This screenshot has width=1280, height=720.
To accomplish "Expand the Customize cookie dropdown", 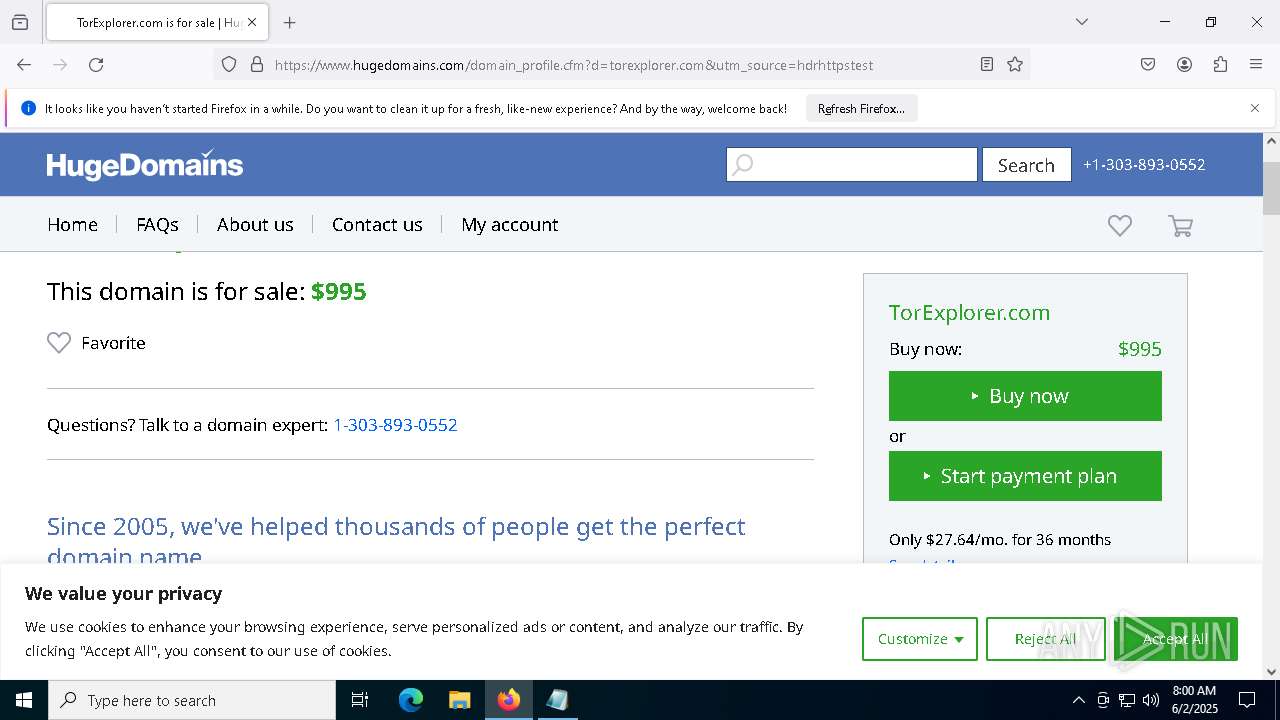I will tap(920, 639).
